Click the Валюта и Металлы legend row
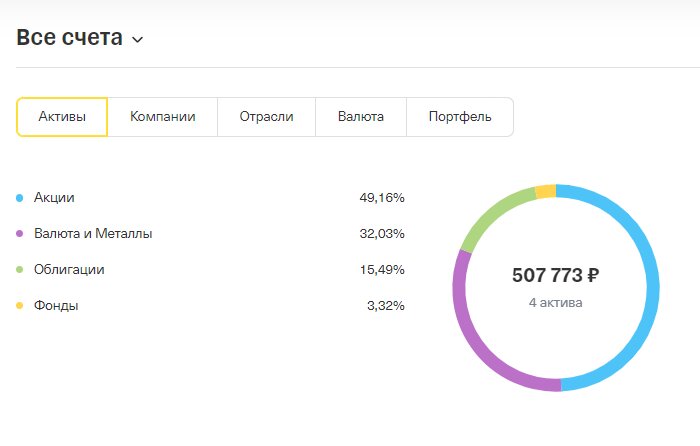The image size is (700, 446). point(210,233)
